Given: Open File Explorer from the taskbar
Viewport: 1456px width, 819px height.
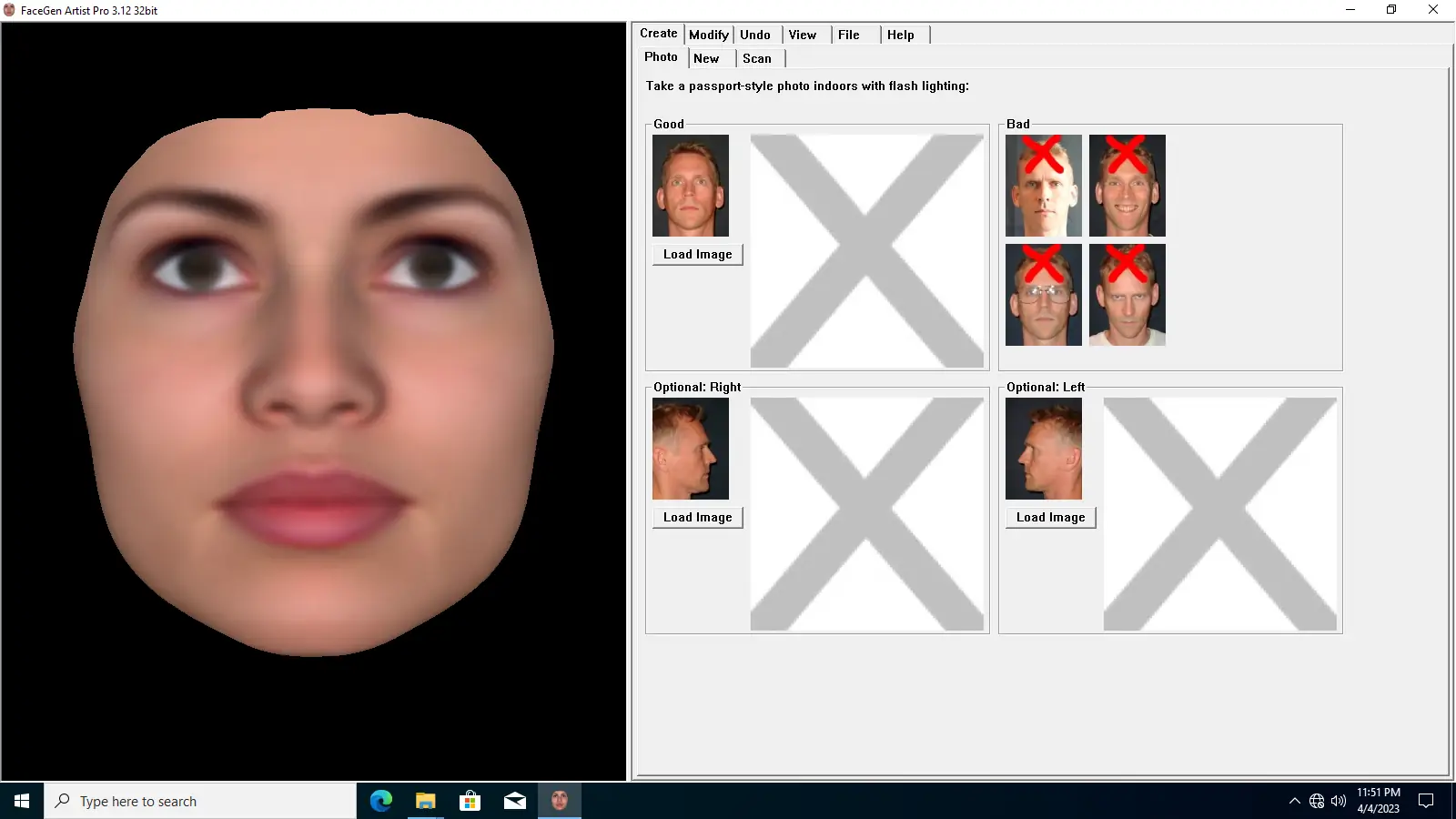Looking at the screenshot, I should 425,801.
